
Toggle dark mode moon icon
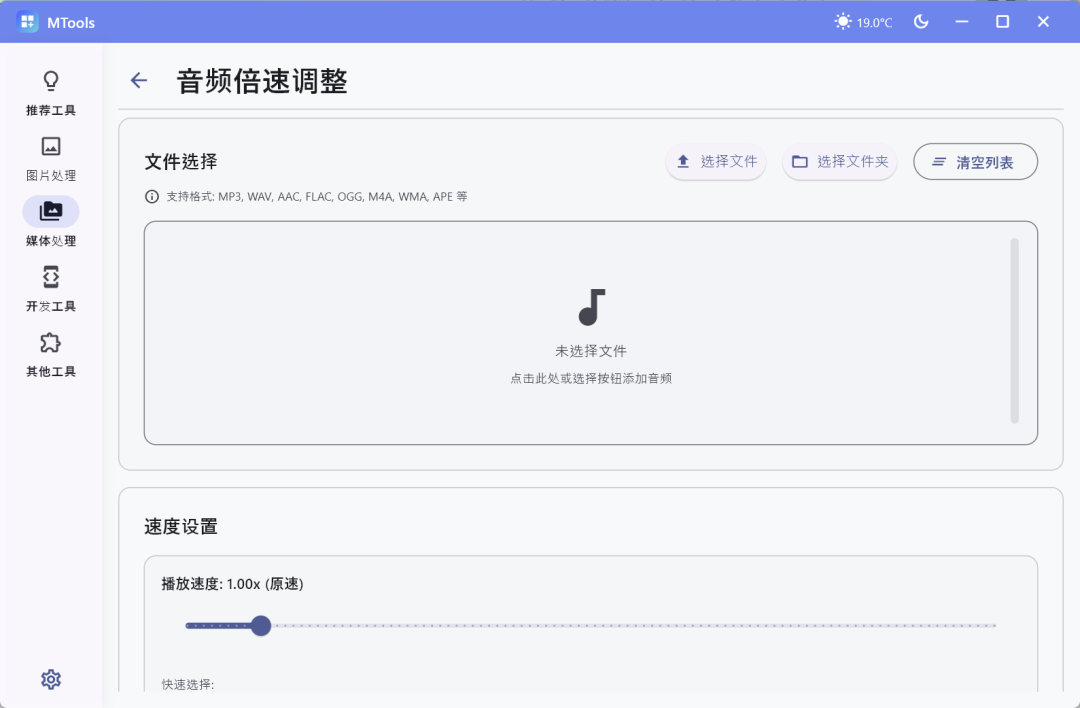pyautogui.click(x=921, y=22)
